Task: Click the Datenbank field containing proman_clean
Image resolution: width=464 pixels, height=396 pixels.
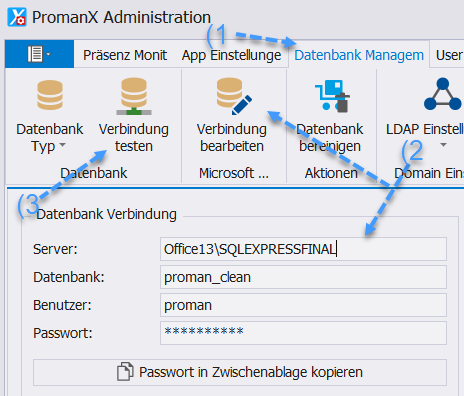Action: tap(303, 277)
